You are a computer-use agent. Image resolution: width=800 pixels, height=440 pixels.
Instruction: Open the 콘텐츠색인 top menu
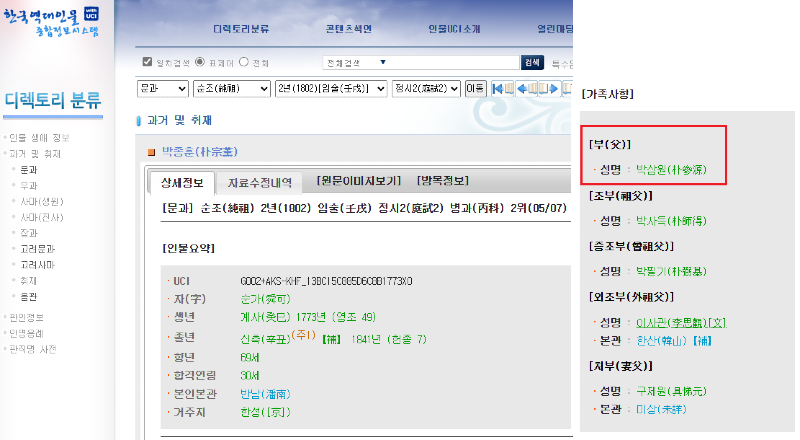coord(348,29)
